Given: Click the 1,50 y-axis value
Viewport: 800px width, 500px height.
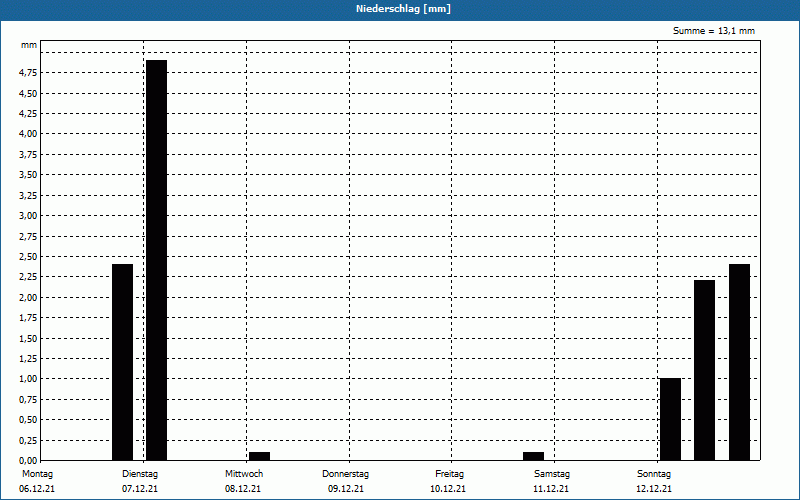Looking at the screenshot, I should click(x=28, y=338).
